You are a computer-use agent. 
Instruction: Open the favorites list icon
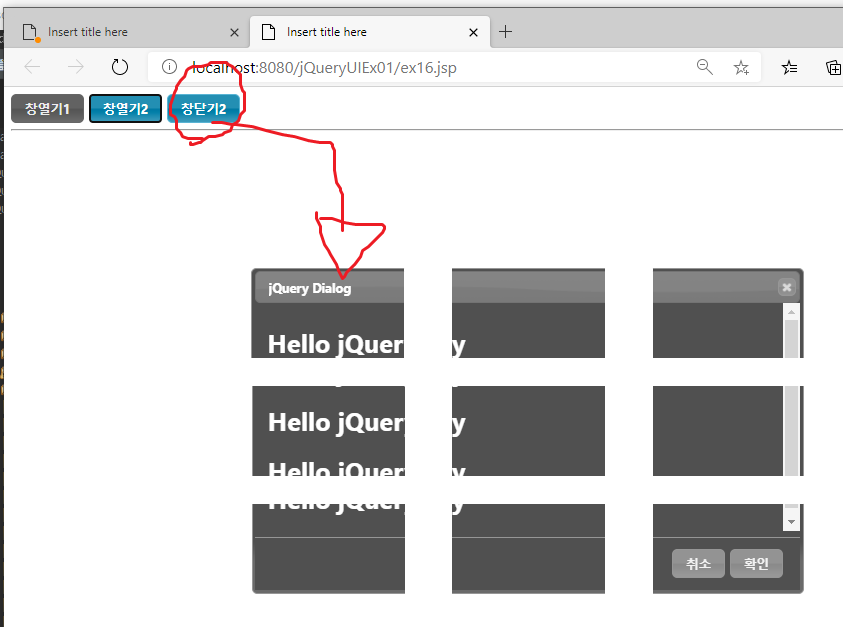(x=789, y=68)
